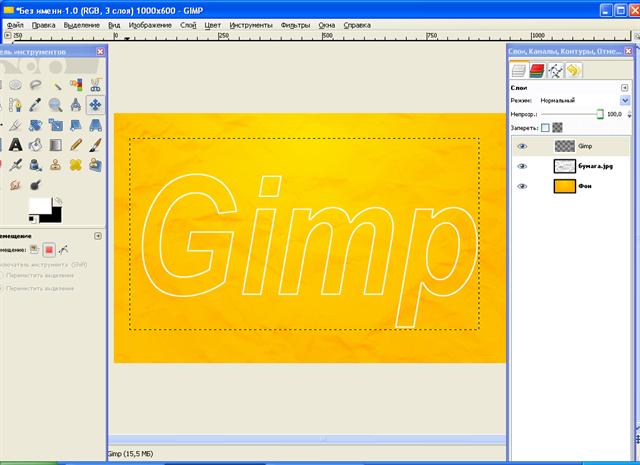Open the Цвет menu
Viewport: 640px width, 465px height.
coord(213,25)
